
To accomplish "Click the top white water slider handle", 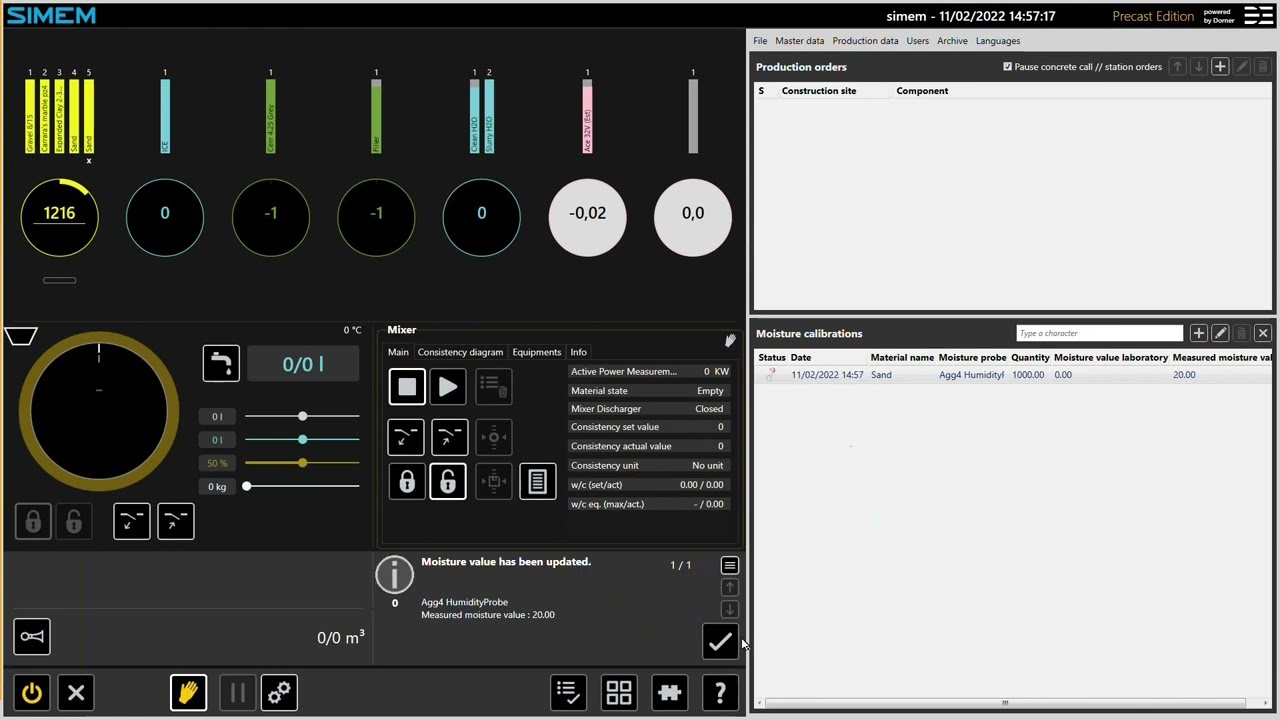I will (302, 416).
